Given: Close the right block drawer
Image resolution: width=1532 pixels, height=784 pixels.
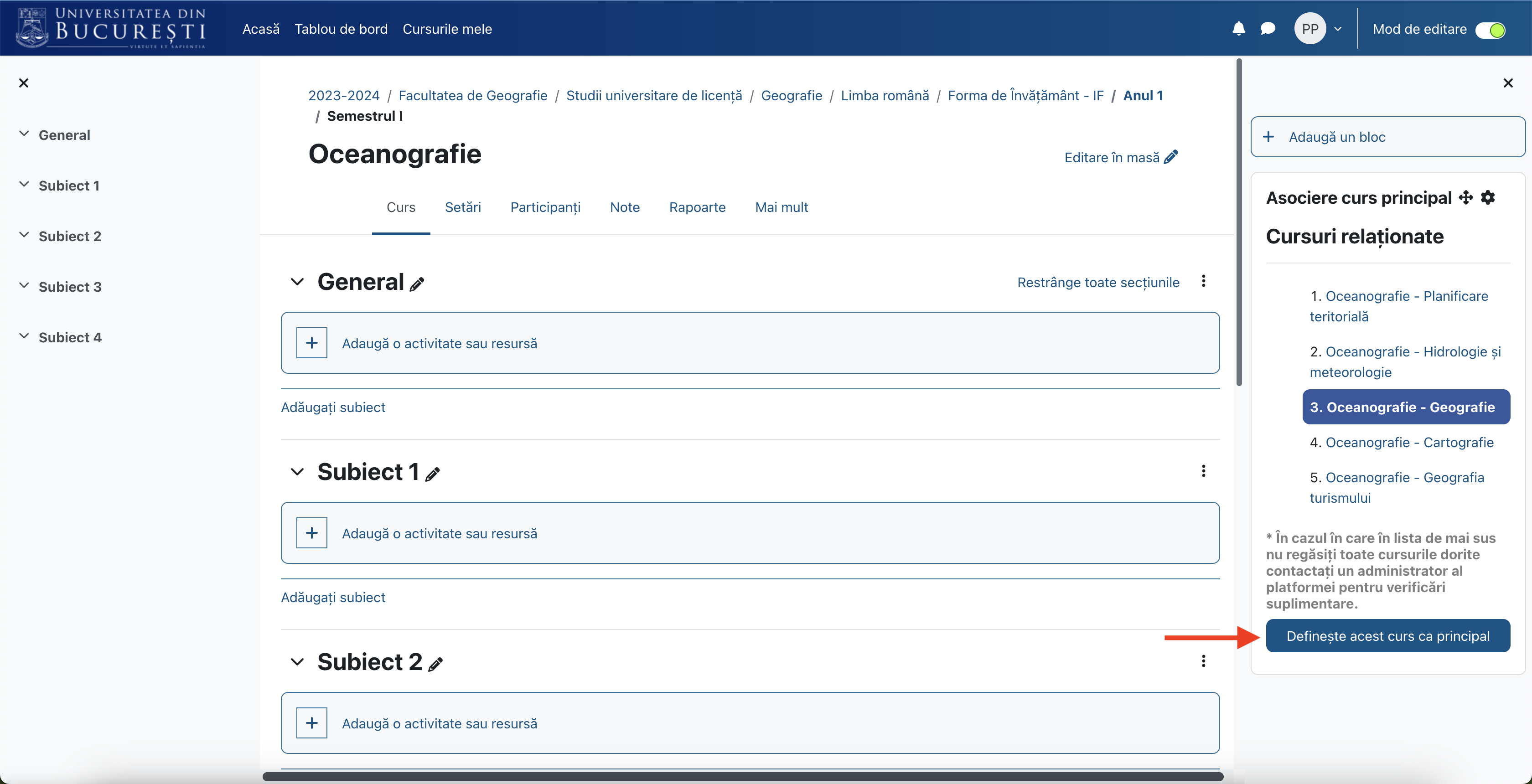Looking at the screenshot, I should (1508, 83).
